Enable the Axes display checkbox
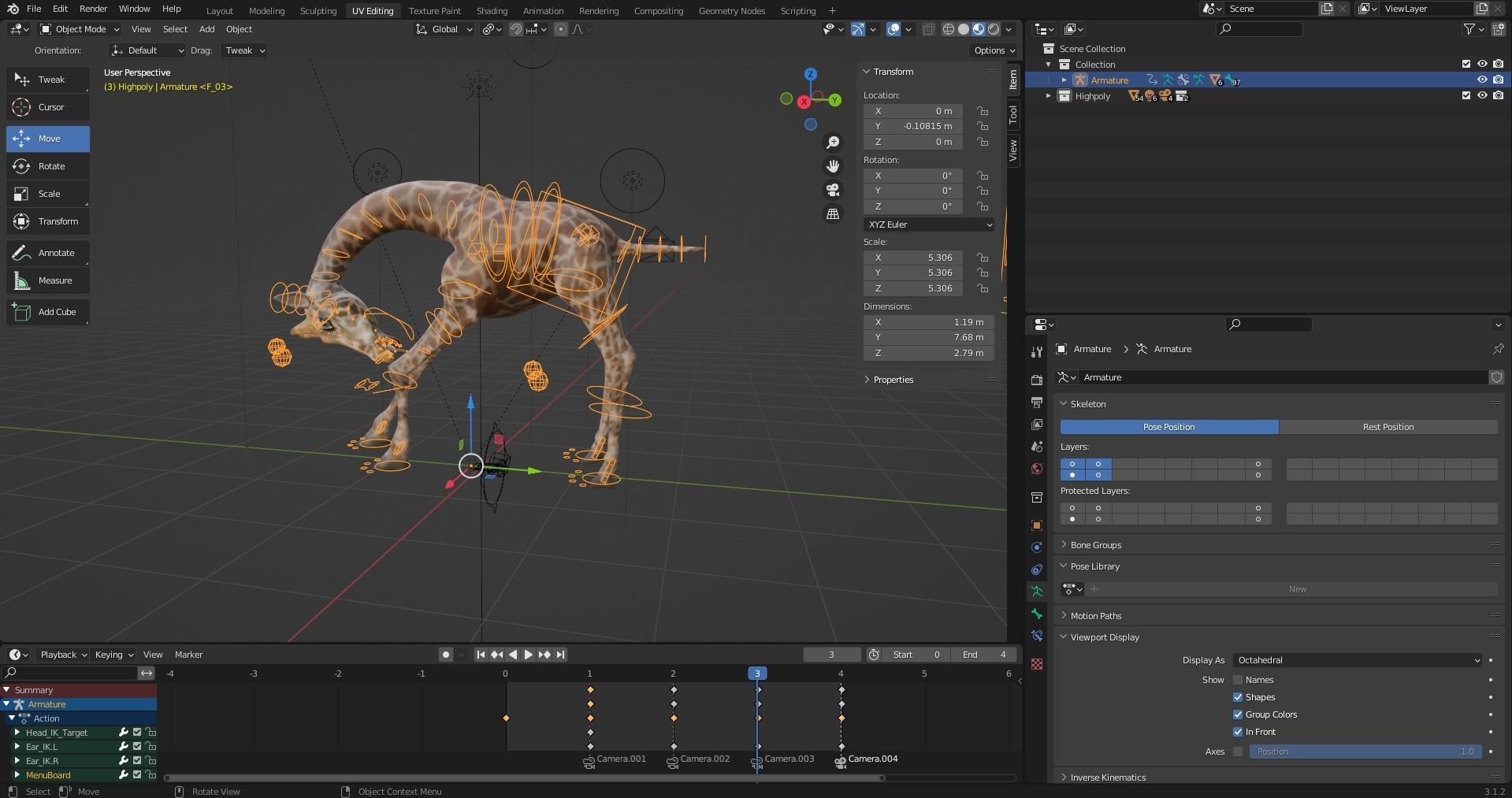Screen dimensions: 1512x798 (1238, 752)
